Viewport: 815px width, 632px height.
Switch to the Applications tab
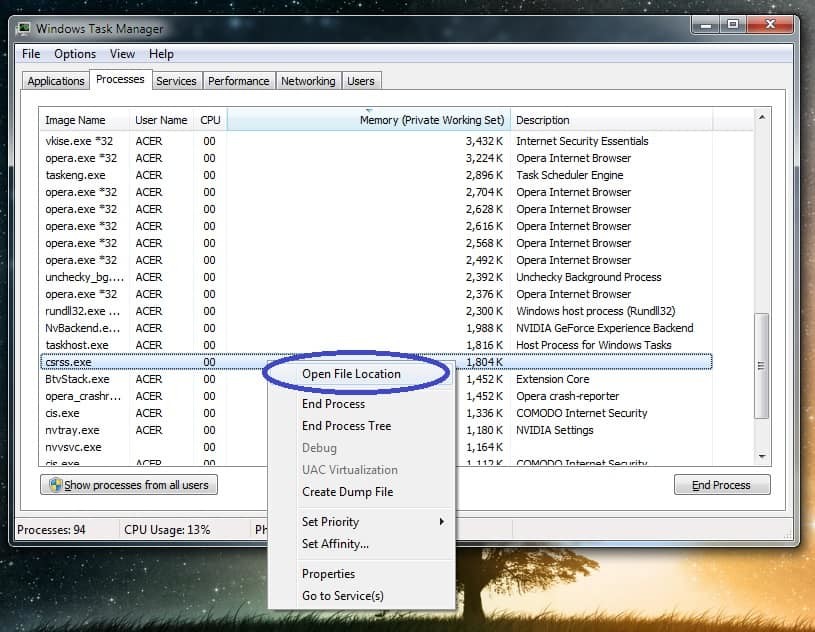(x=55, y=80)
